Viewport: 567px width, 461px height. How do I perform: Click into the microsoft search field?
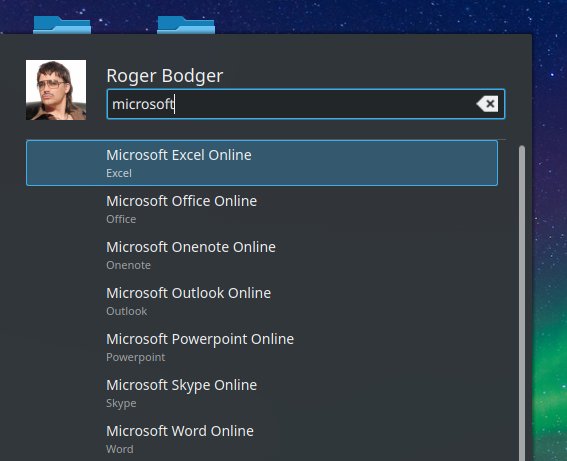(x=306, y=104)
